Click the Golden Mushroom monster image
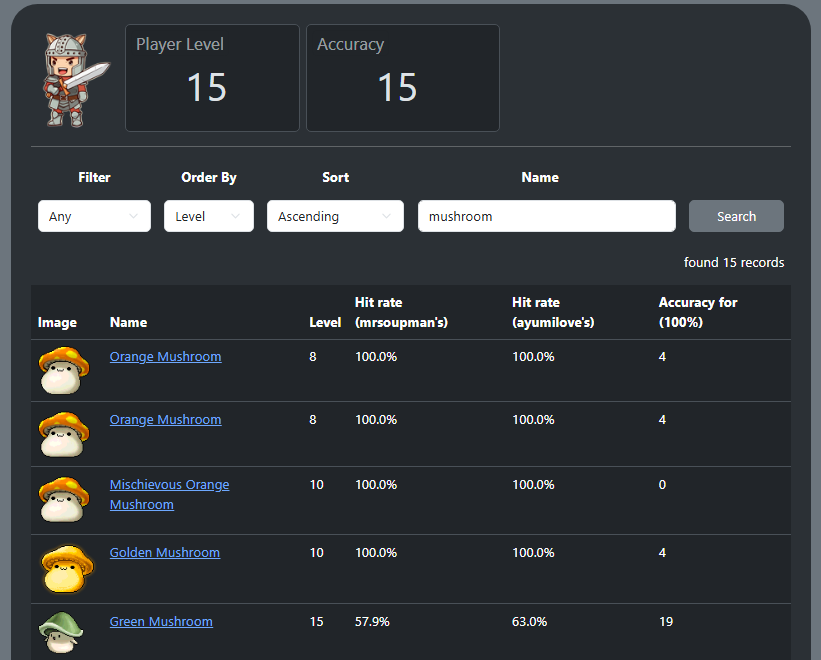The width and height of the screenshot is (821, 660). [67, 568]
